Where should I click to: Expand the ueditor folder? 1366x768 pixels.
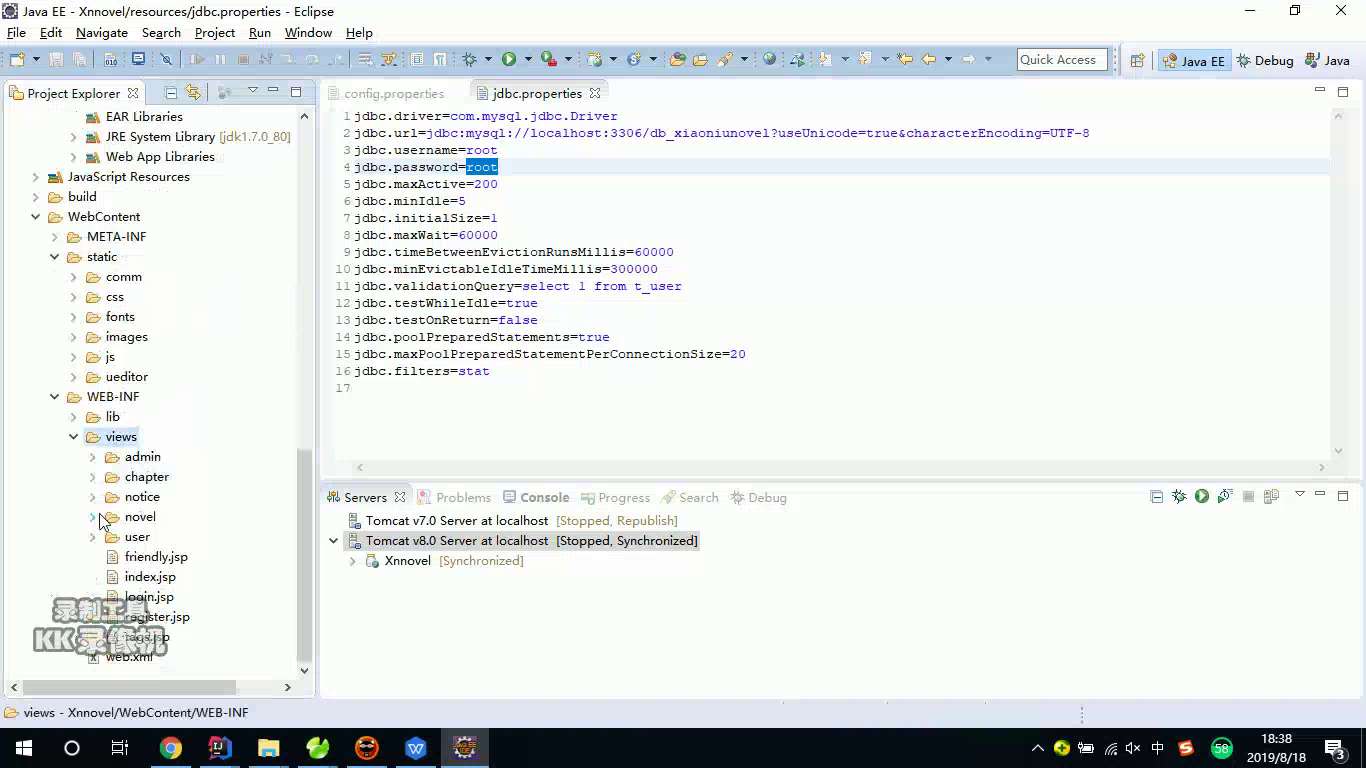pos(74,377)
